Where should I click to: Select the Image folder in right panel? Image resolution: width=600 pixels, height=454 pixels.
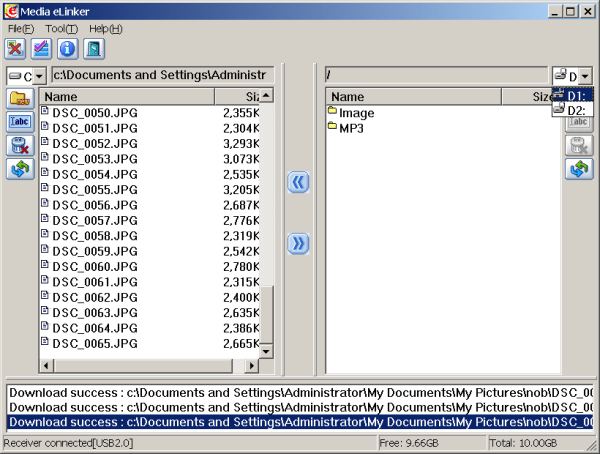(x=356, y=113)
